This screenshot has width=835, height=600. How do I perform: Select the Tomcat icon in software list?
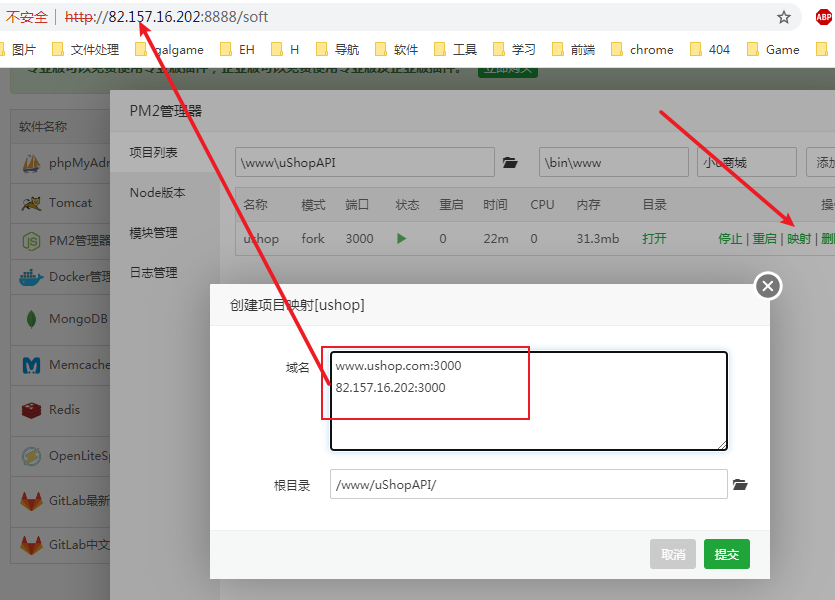coord(31,203)
